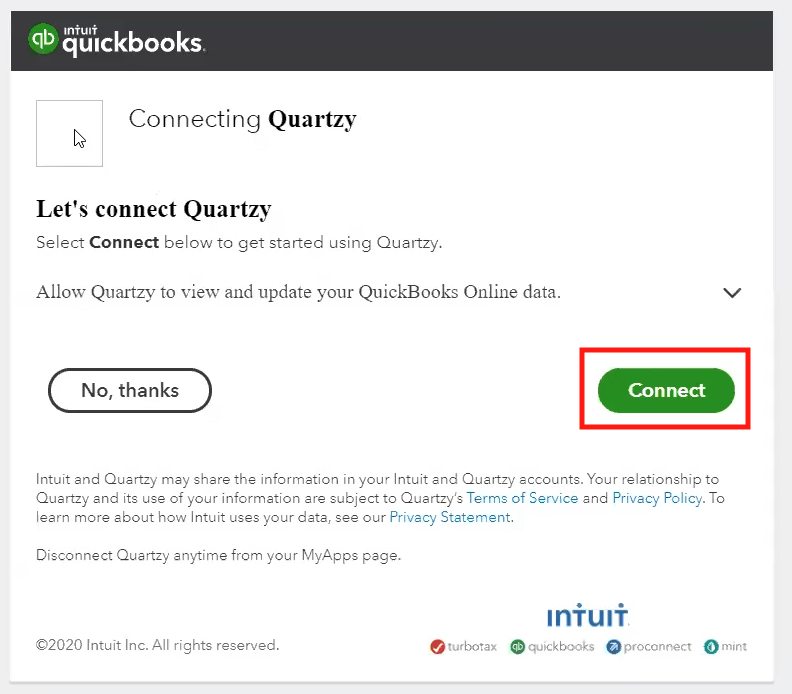Click the Connecting Quartzy title text

tap(242, 120)
